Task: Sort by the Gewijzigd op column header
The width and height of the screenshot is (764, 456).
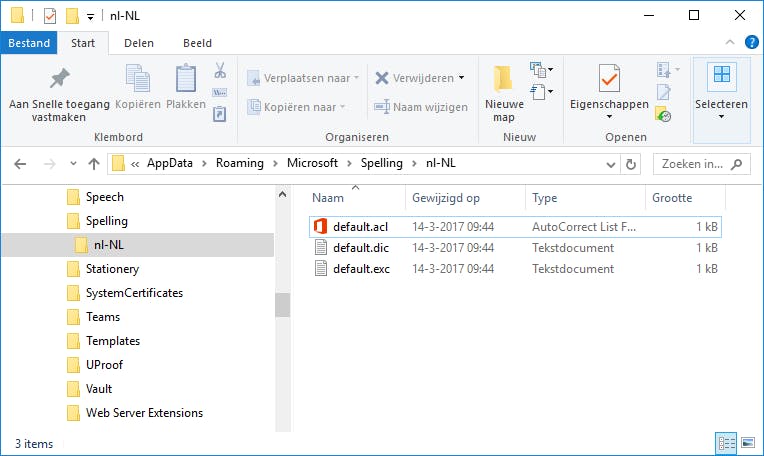Action: click(x=446, y=198)
